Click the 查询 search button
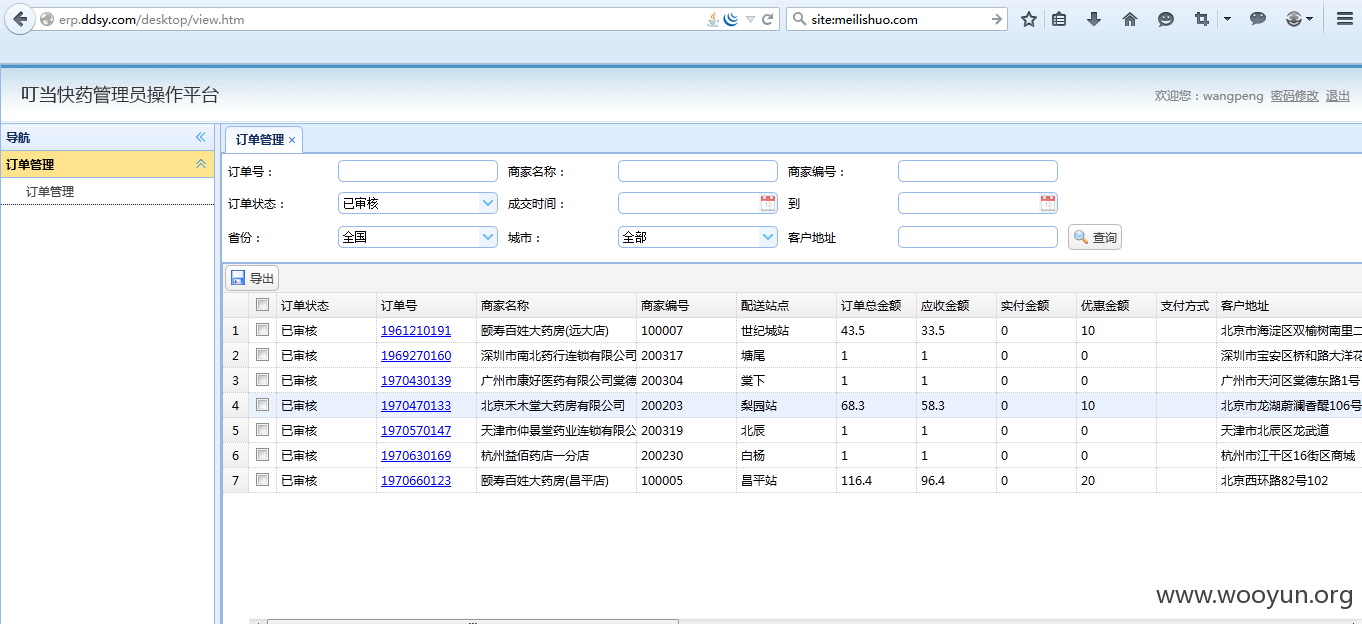The width and height of the screenshot is (1362, 624). click(x=1095, y=237)
